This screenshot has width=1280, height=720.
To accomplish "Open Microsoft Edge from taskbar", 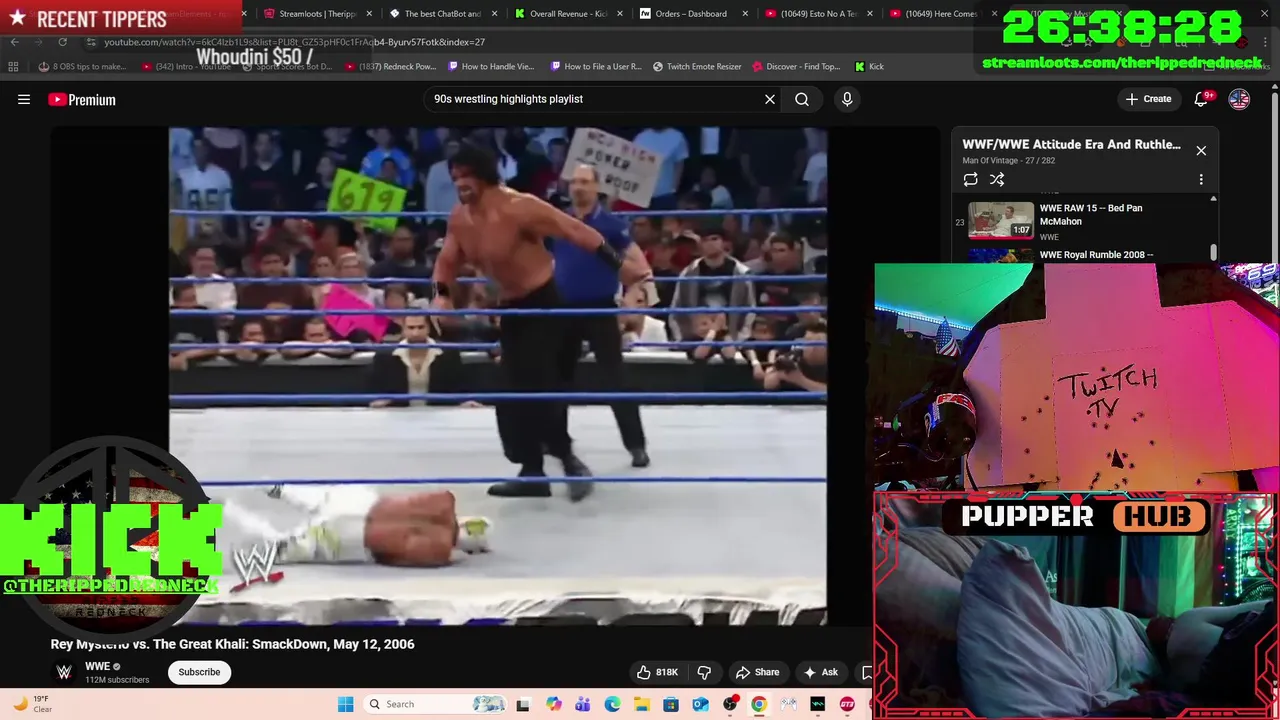I will coord(612,704).
